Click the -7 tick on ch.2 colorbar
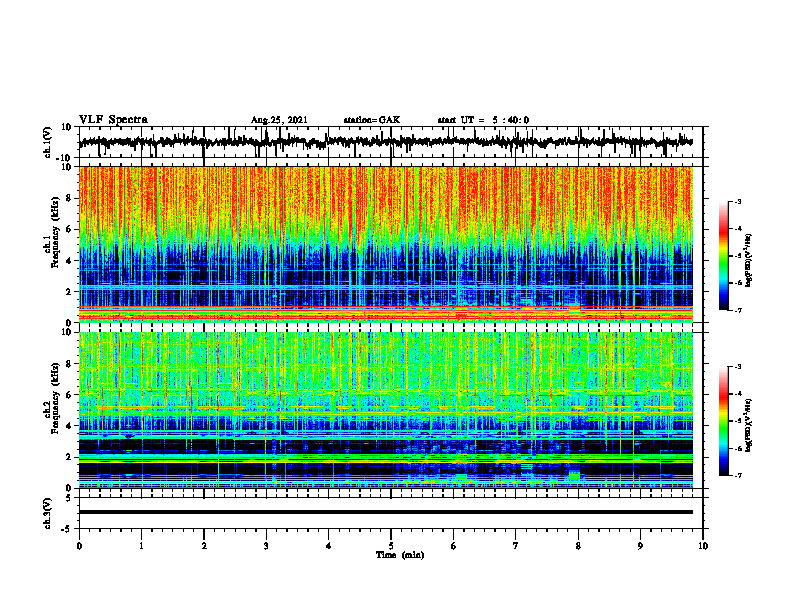 [737, 476]
